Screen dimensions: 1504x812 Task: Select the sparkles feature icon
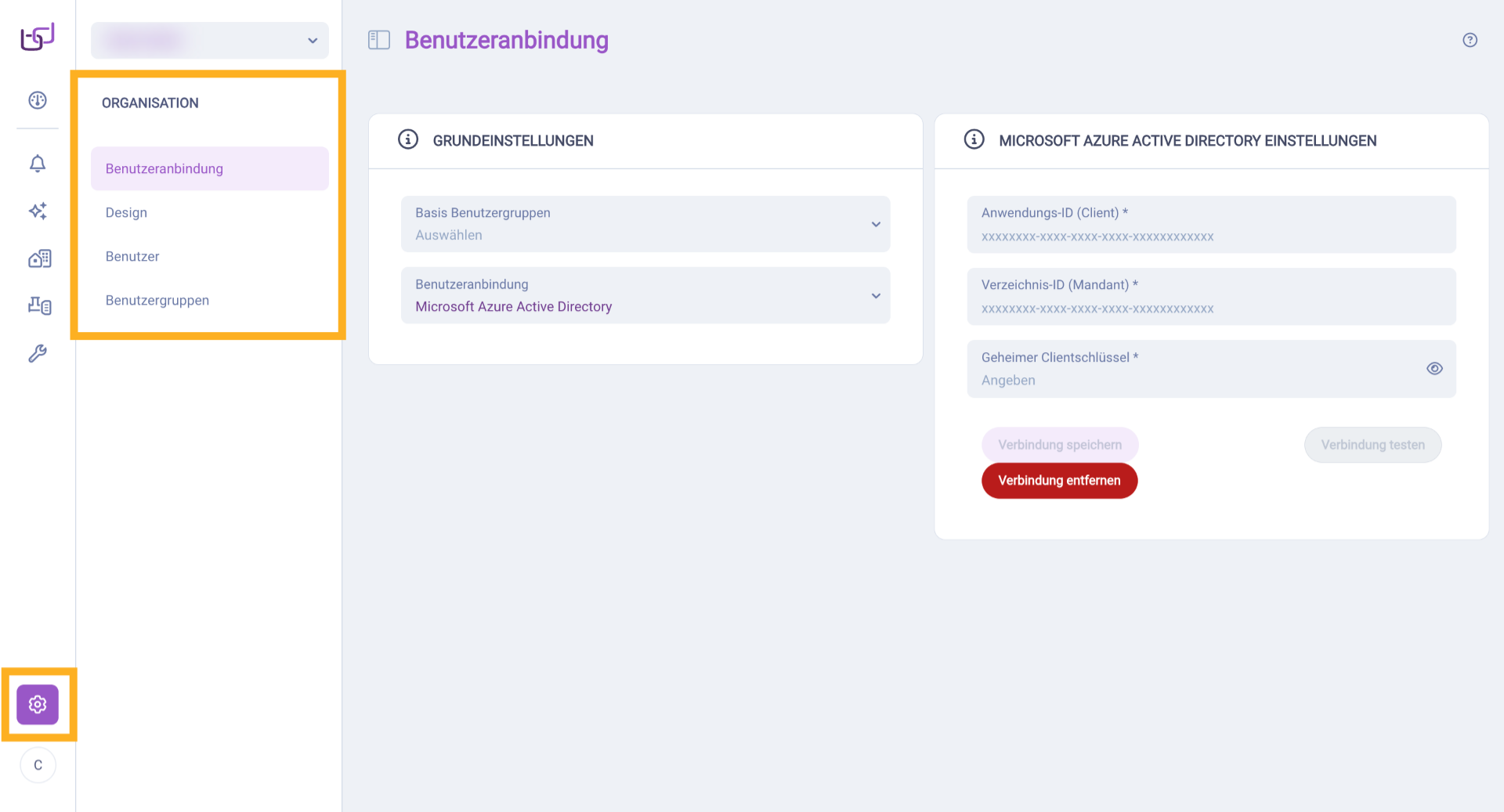[x=37, y=211]
